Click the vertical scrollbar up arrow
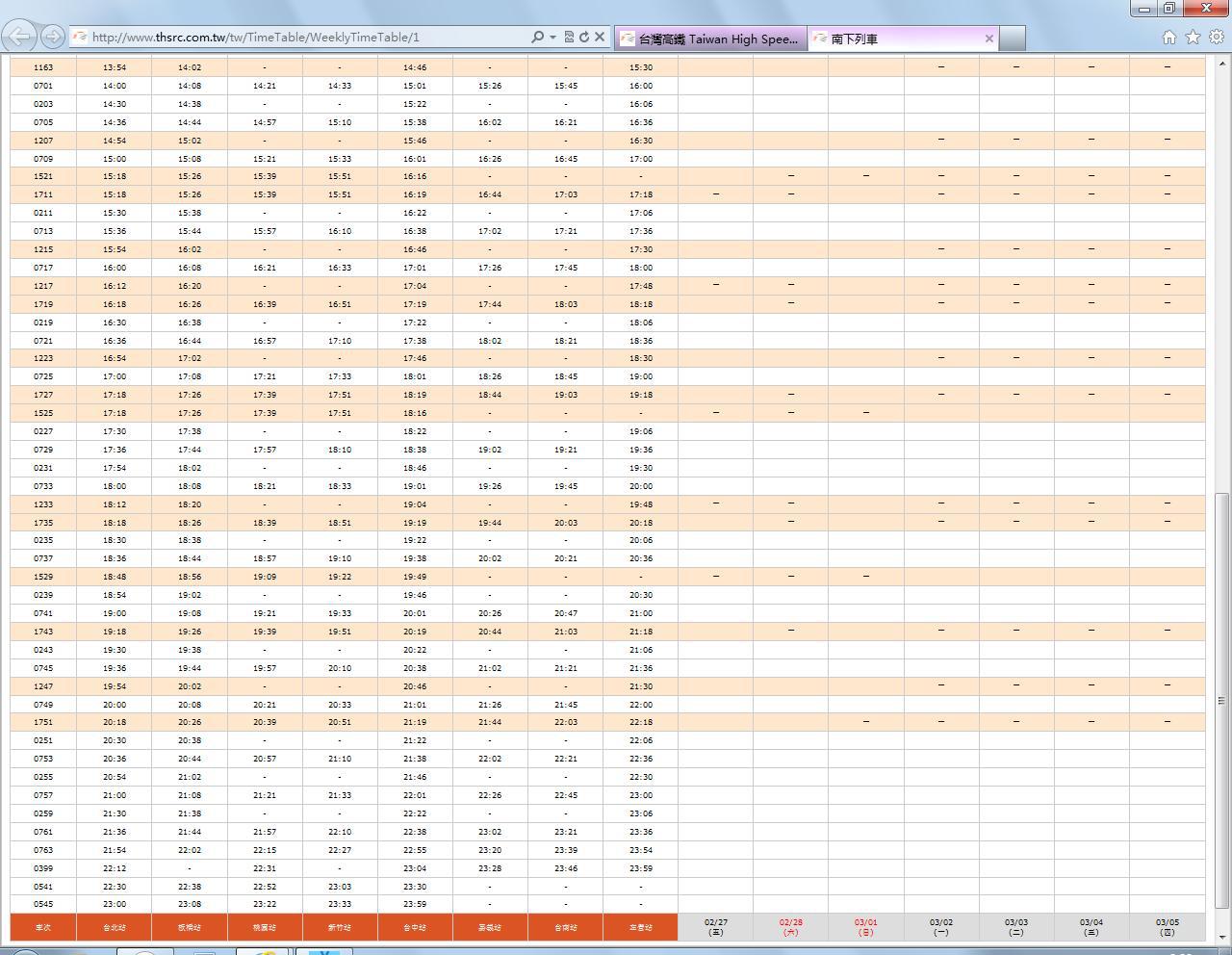 pyautogui.click(x=1222, y=64)
